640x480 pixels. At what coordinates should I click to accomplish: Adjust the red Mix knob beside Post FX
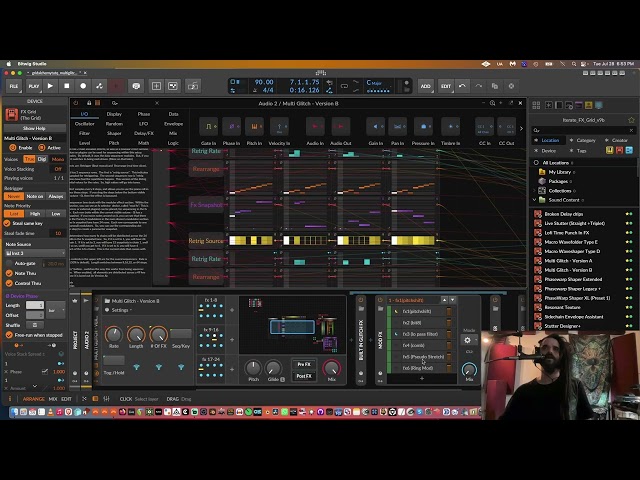coord(331,368)
